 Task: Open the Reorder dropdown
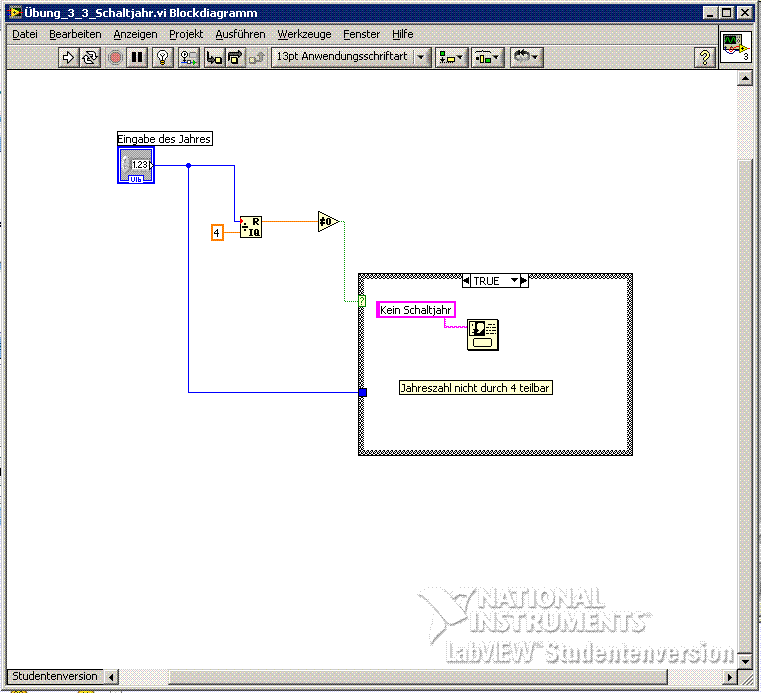tap(526, 57)
